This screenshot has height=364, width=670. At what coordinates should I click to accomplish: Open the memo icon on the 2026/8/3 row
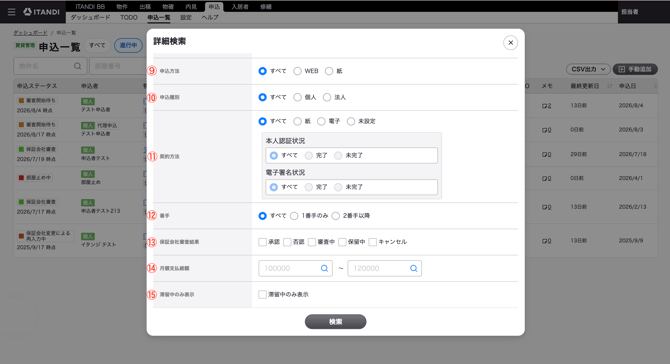(x=547, y=130)
